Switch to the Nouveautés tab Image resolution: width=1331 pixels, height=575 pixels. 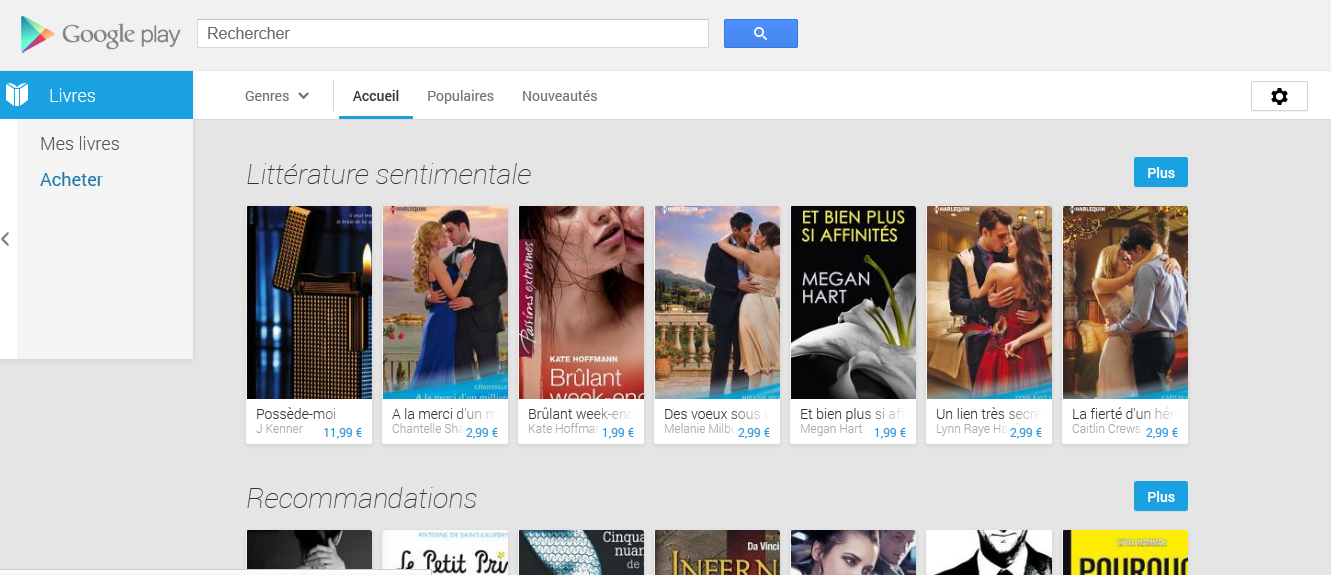559,96
